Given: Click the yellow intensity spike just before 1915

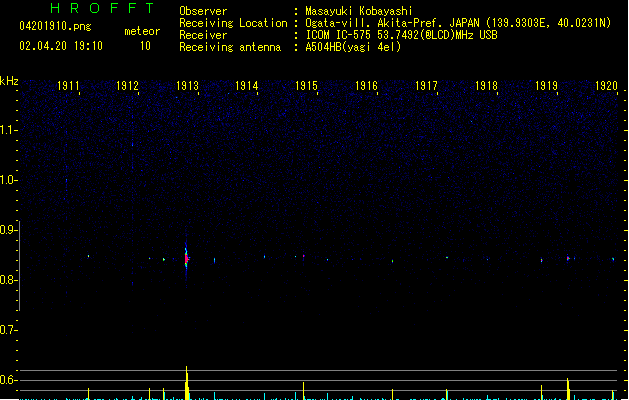Looking at the screenshot, I should (304, 391).
